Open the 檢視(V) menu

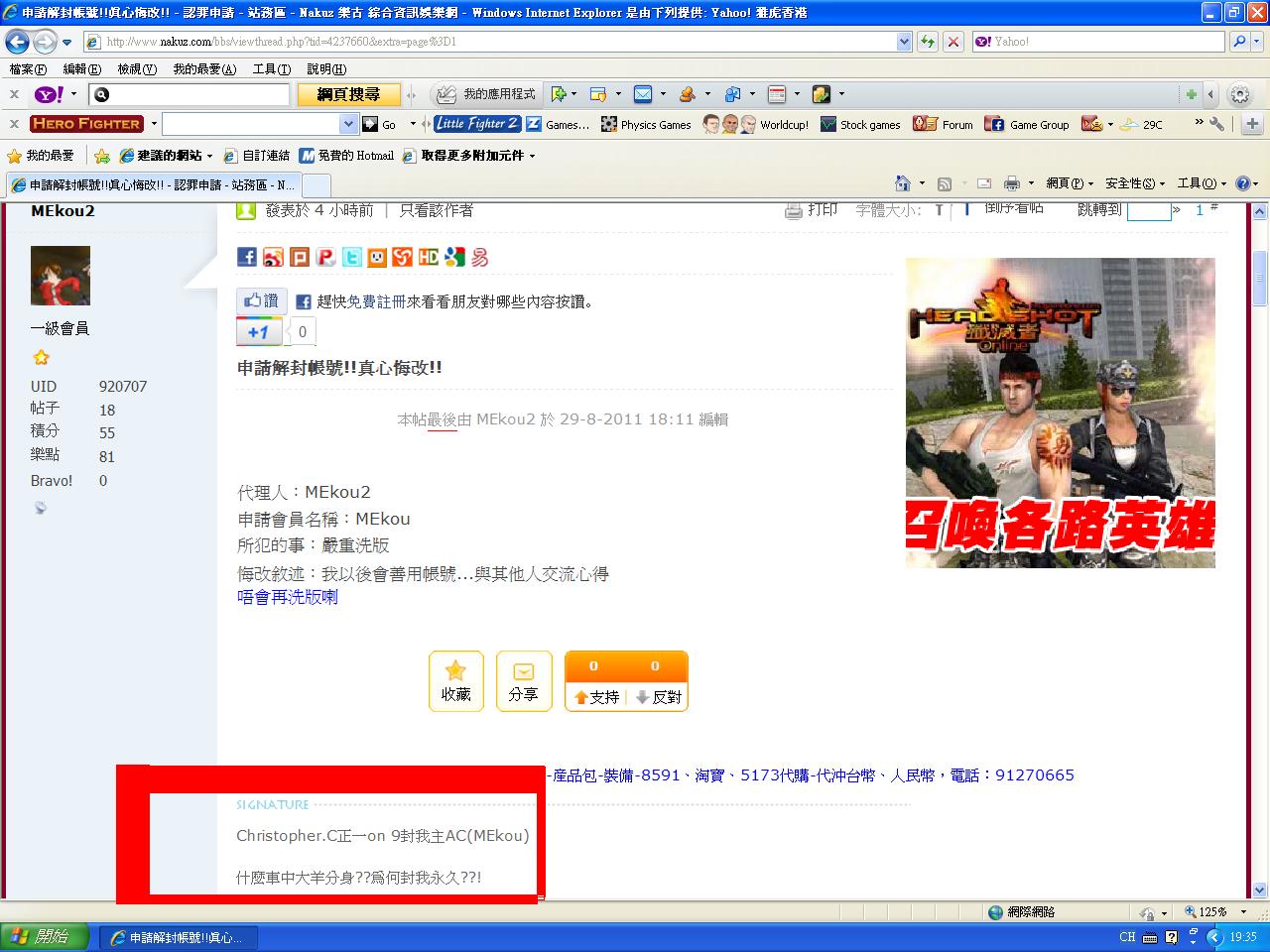137,69
